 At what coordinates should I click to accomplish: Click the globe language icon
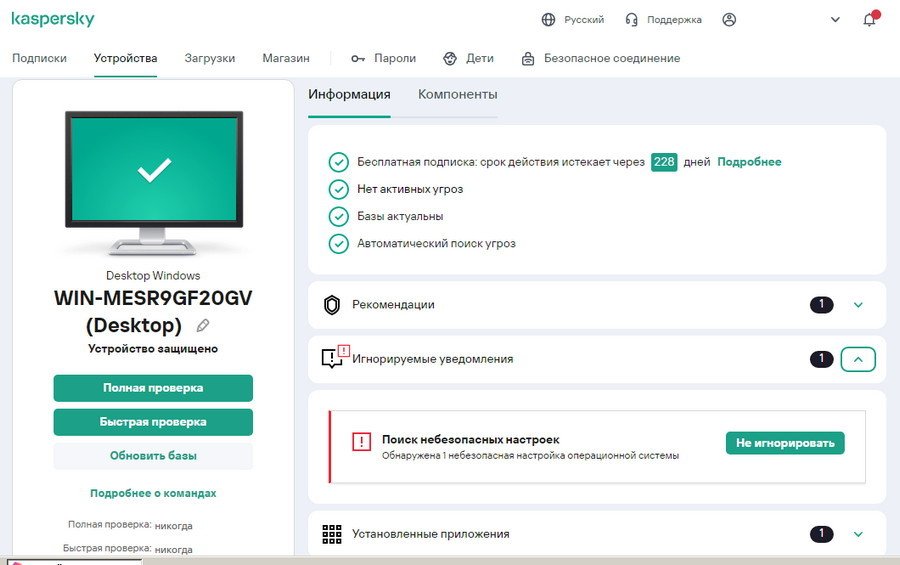point(548,20)
